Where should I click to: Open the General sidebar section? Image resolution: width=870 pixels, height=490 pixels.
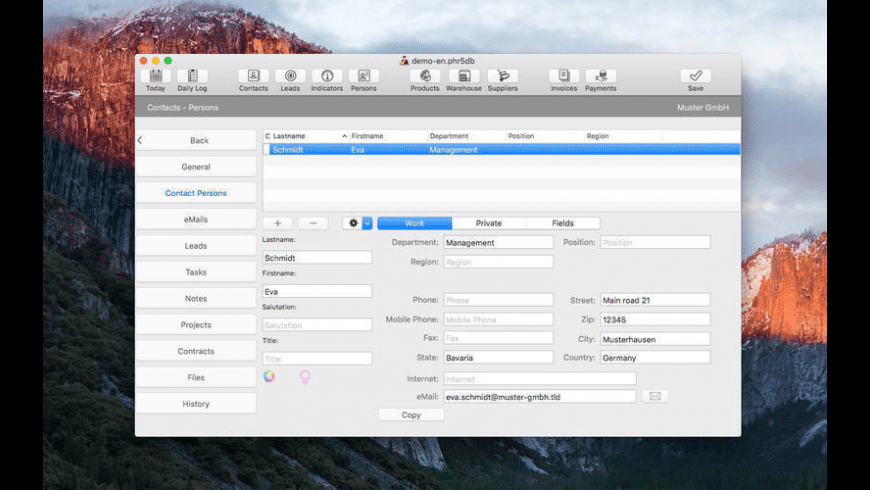click(x=196, y=166)
